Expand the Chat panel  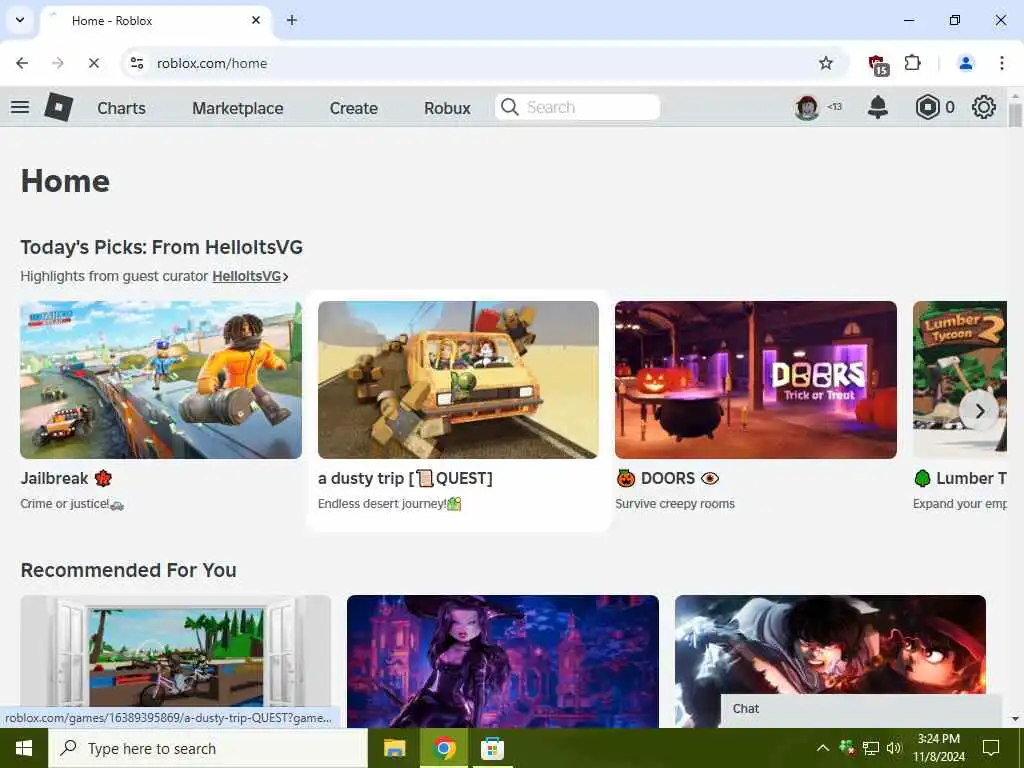(x=861, y=709)
